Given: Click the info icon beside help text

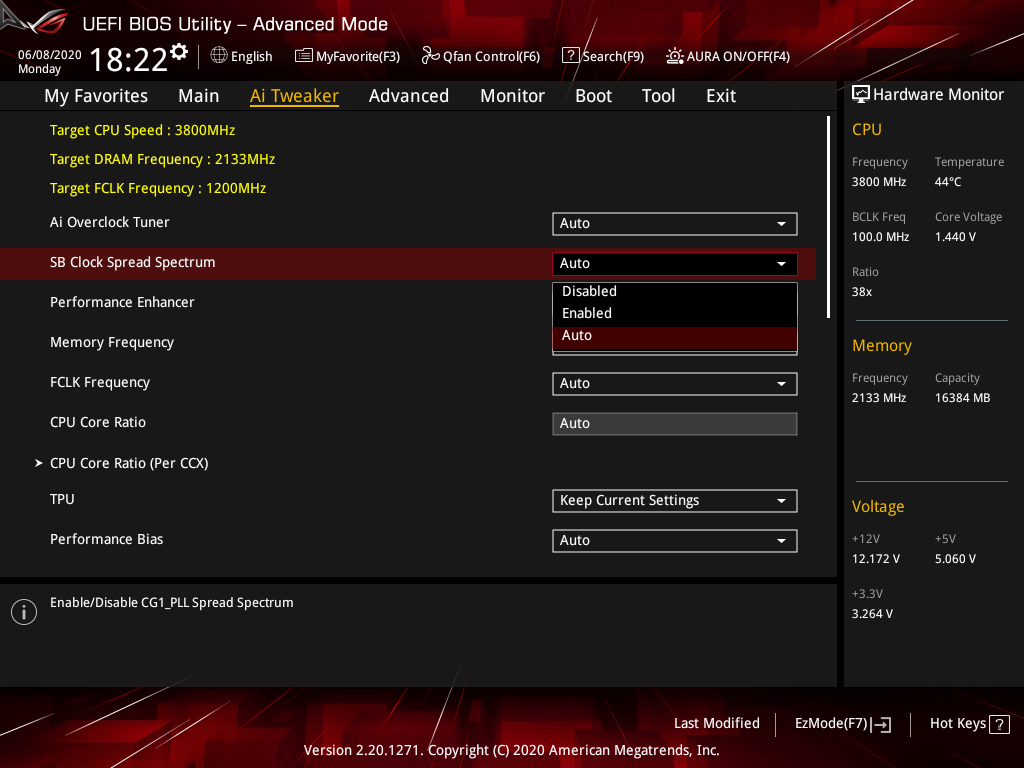Looking at the screenshot, I should coord(24,612).
